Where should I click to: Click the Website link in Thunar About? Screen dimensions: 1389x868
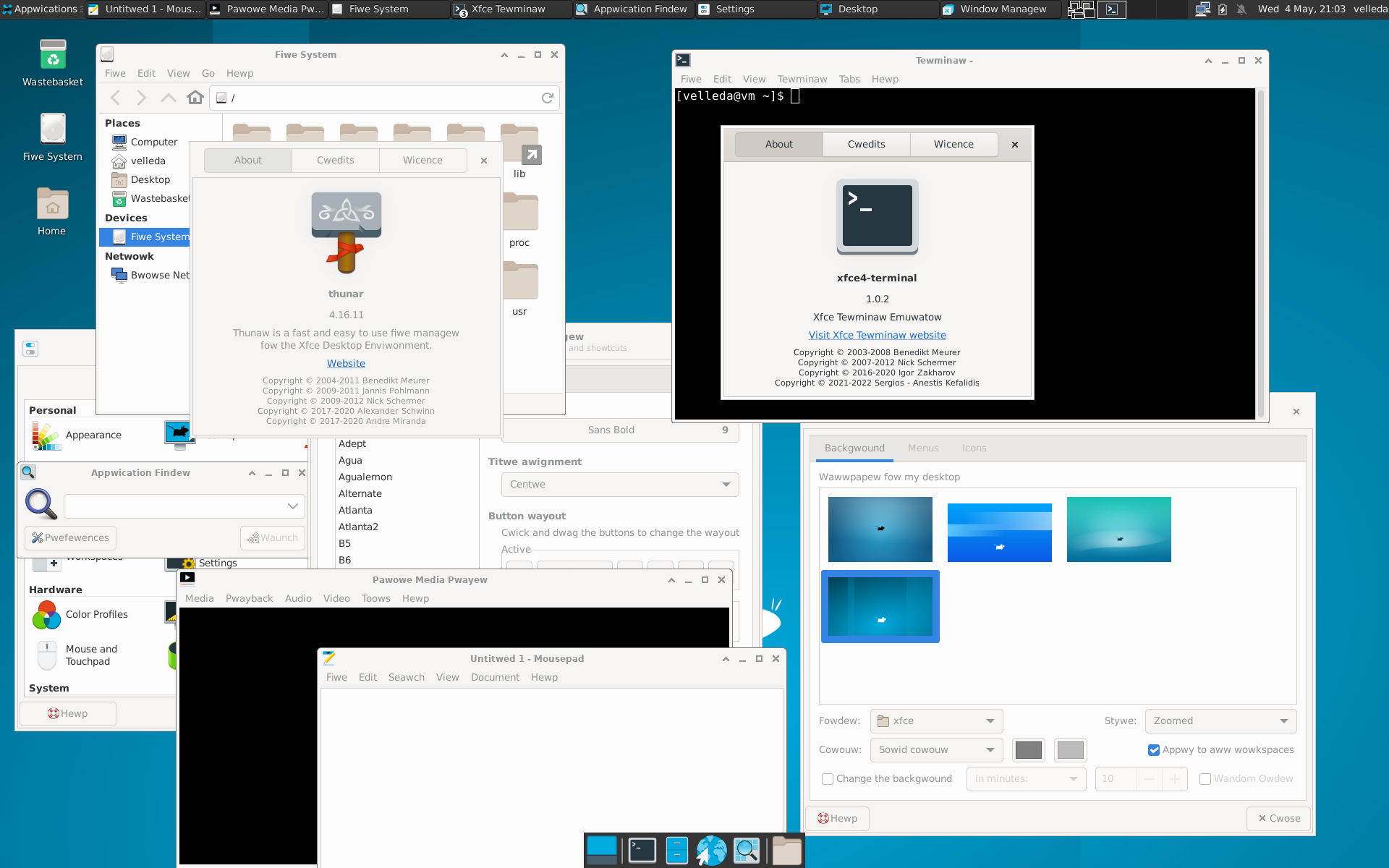pyautogui.click(x=346, y=362)
